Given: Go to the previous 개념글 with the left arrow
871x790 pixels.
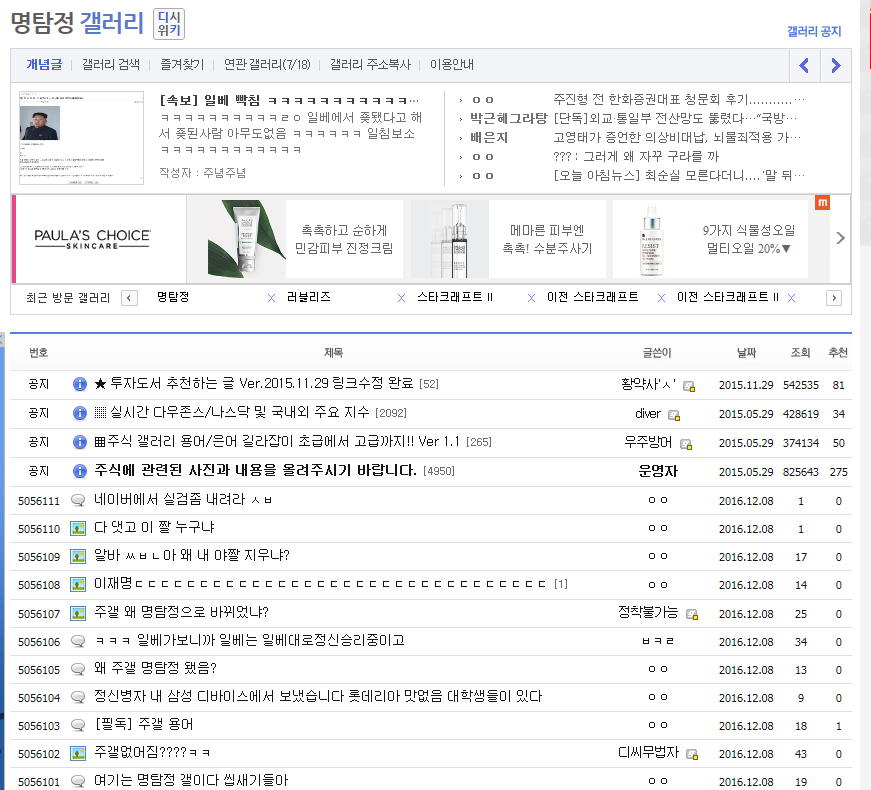Looking at the screenshot, I should click(x=804, y=66).
